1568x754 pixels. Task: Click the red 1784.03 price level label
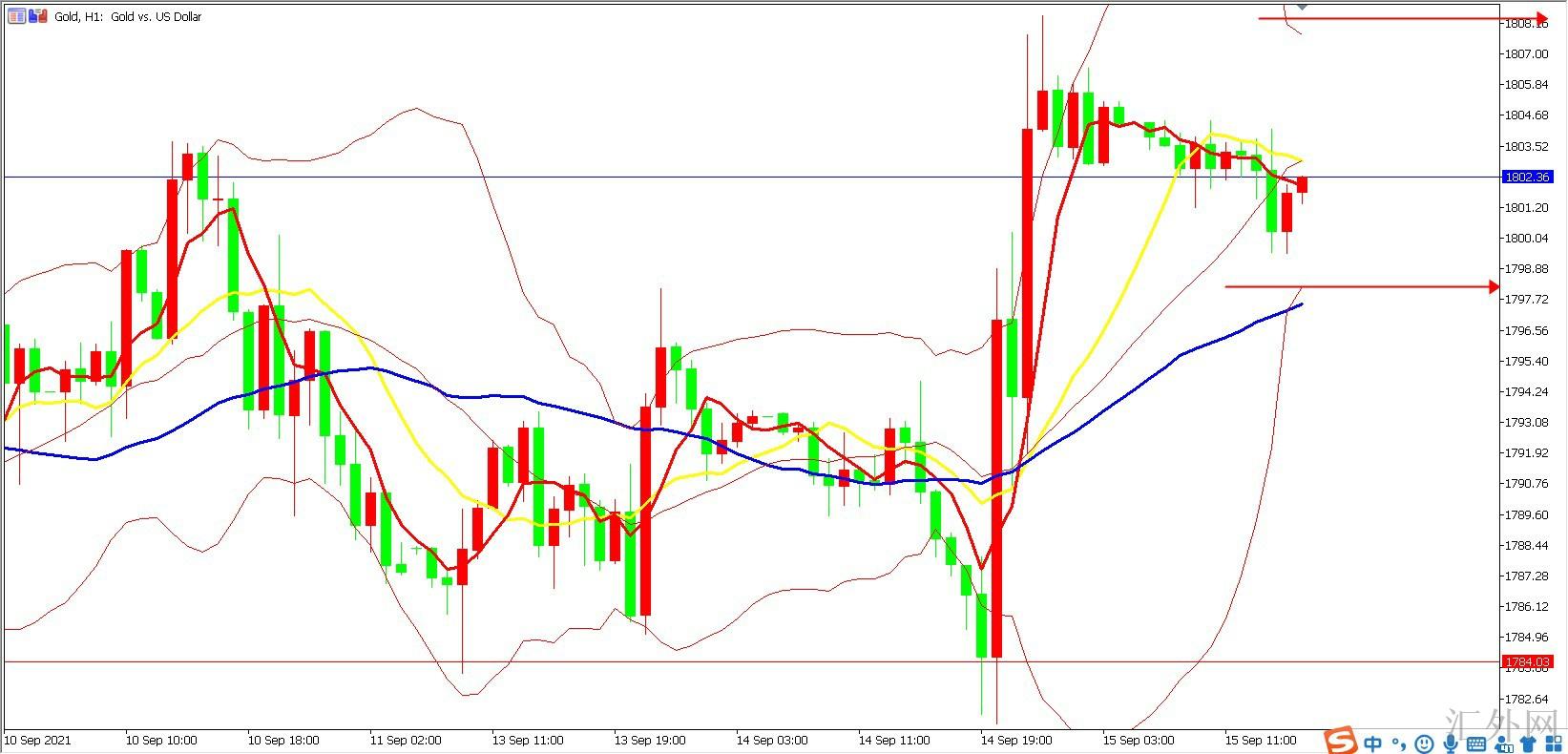1528,661
